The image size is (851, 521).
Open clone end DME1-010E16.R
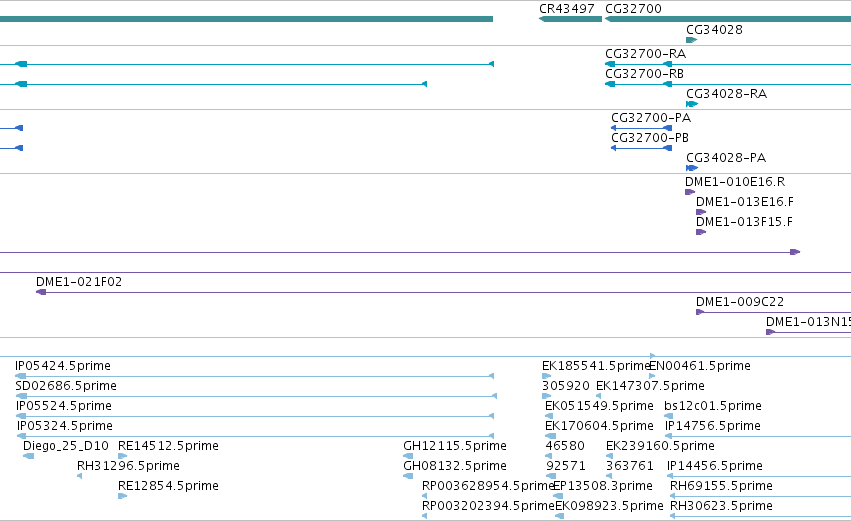pyautogui.click(x=735, y=182)
